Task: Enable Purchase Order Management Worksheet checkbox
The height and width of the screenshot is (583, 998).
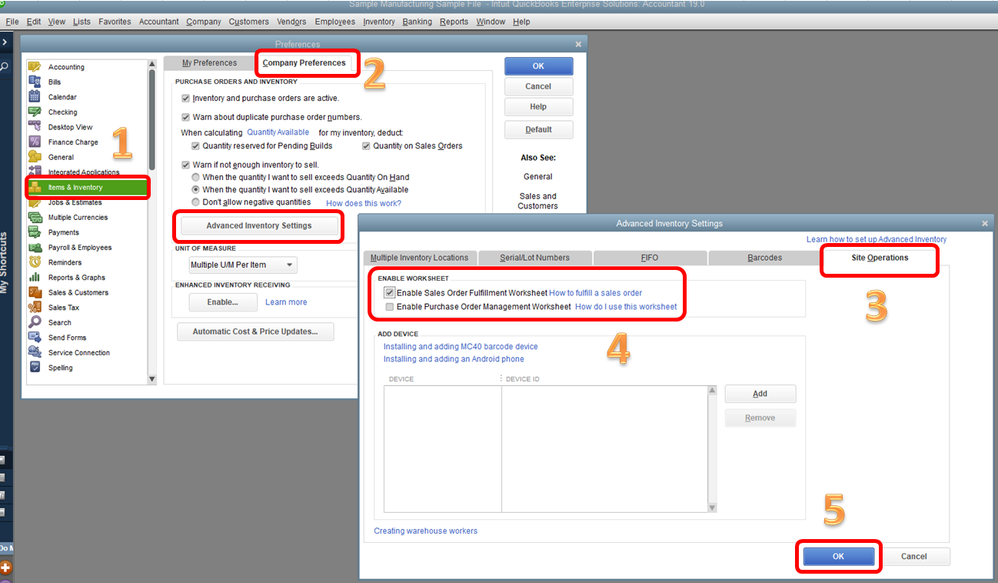Action: [x=389, y=307]
